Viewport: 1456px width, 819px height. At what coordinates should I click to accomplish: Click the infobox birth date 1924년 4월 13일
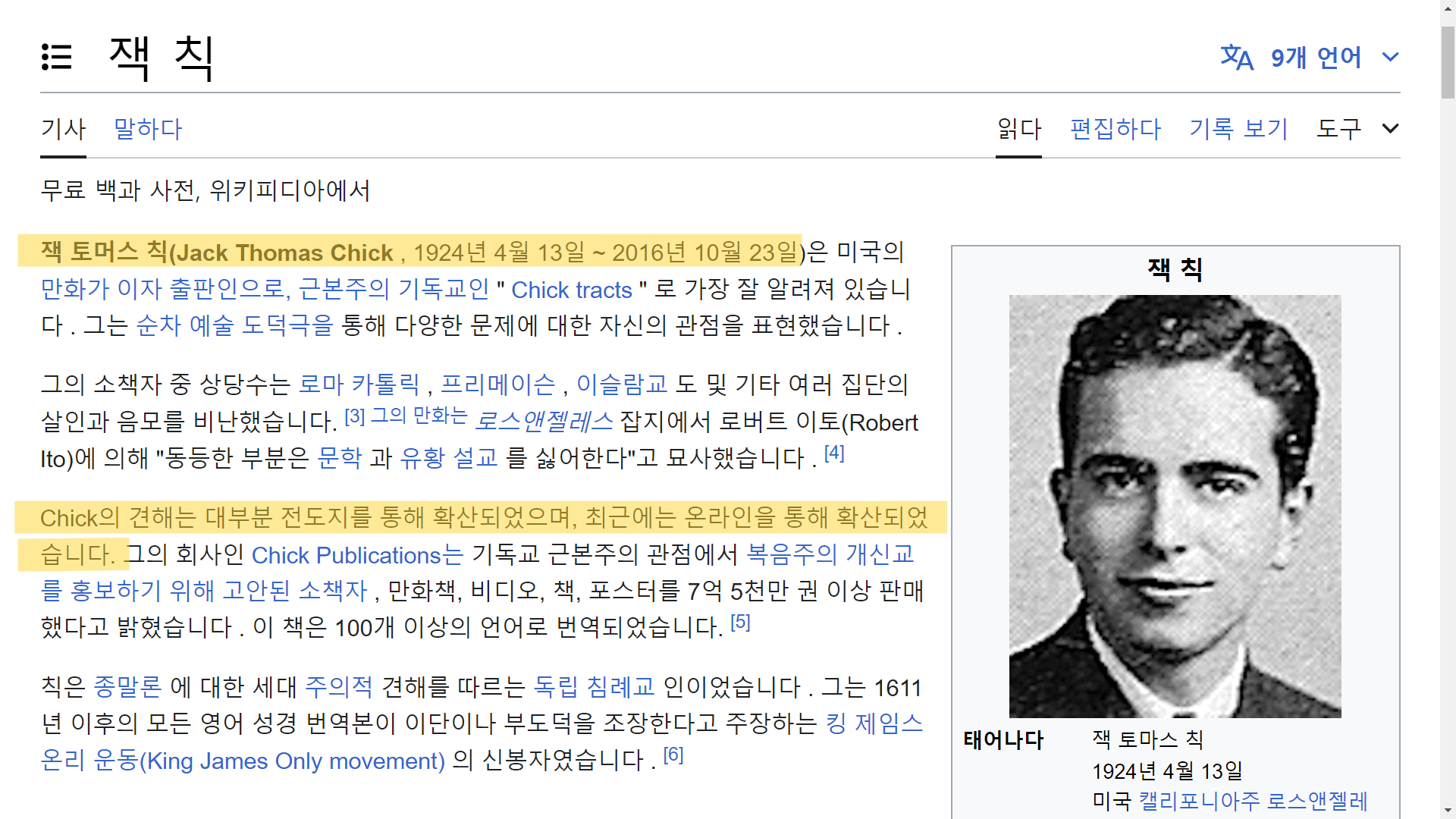1167,771
